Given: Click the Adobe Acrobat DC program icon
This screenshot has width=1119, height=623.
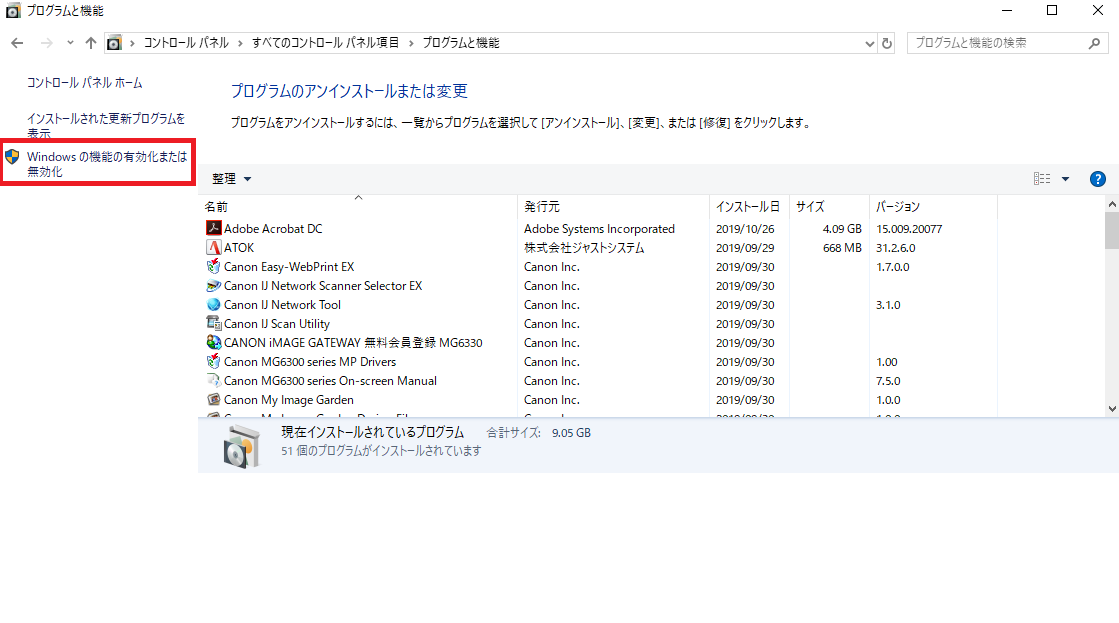Looking at the screenshot, I should coord(213,228).
